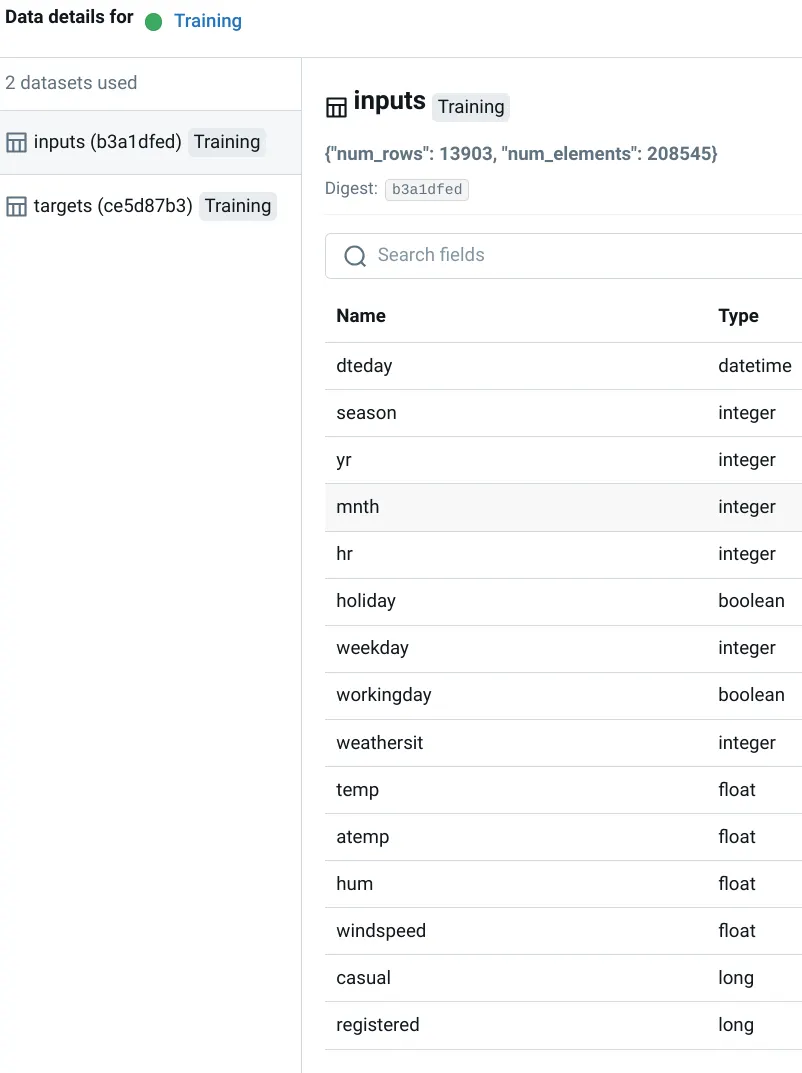Viewport: 802px width, 1073px height.
Task: Click the num_rows summary text
Action: tap(521, 153)
